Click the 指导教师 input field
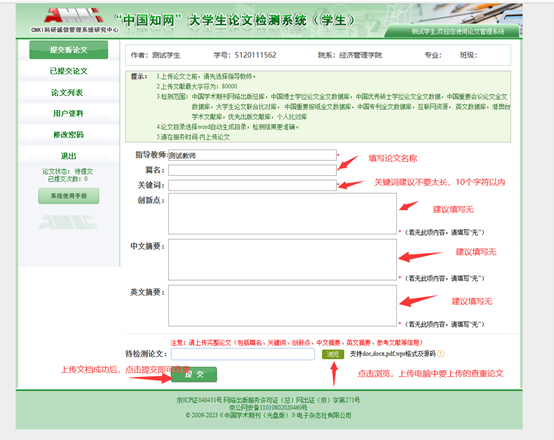554x440 pixels. point(252,155)
